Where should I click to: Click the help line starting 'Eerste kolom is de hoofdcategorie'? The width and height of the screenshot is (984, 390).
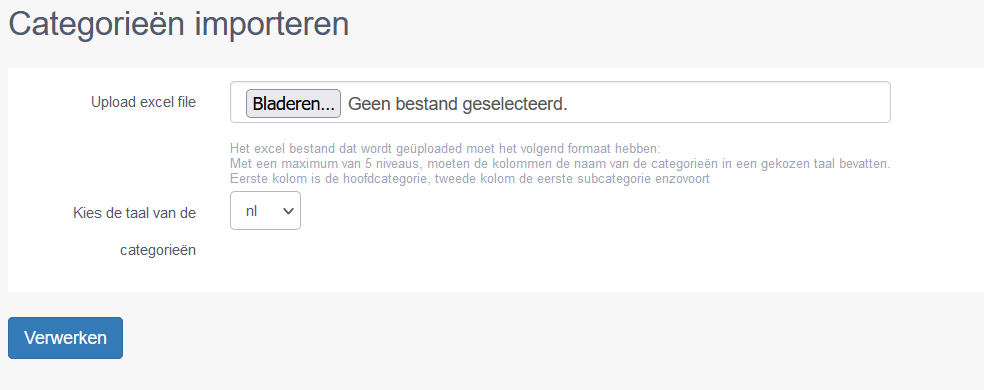[x=470, y=178]
